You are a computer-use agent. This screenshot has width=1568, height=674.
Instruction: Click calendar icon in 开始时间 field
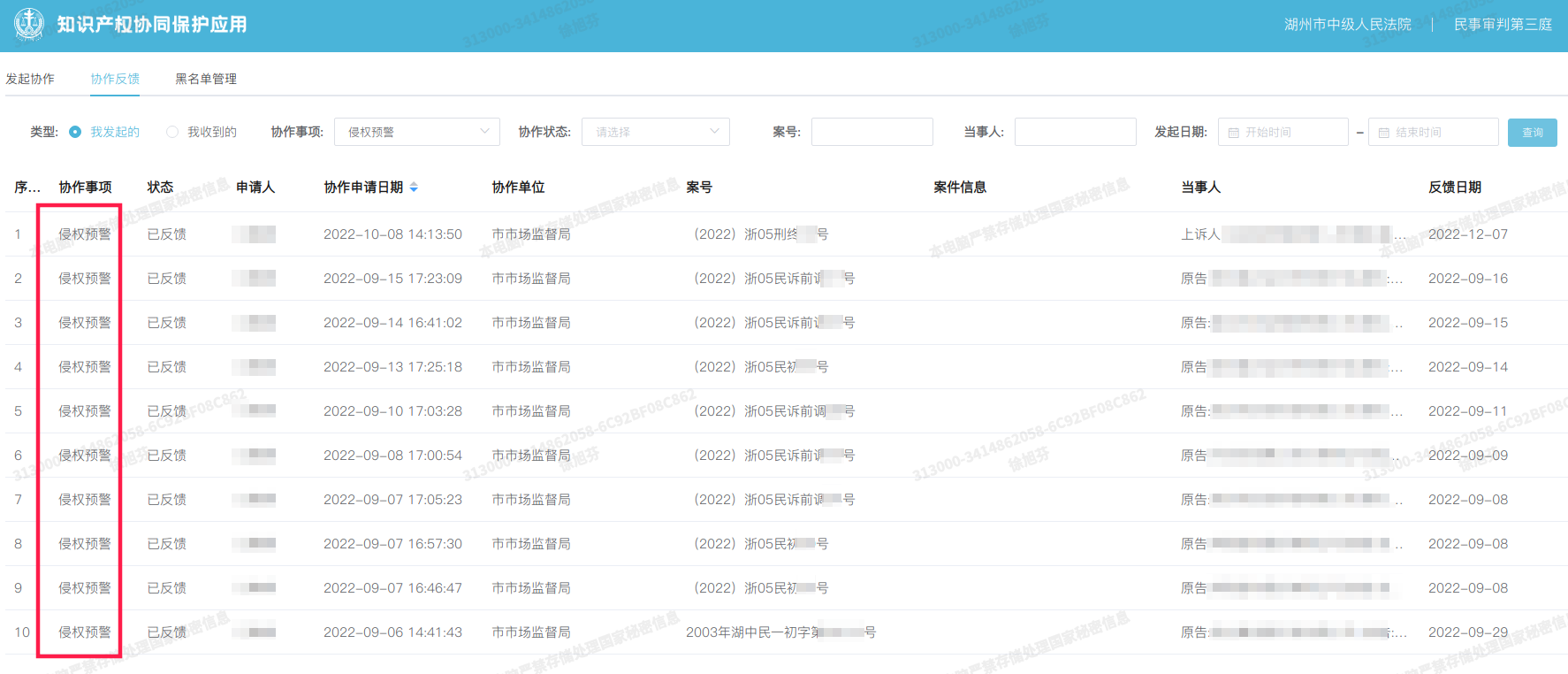1234,133
